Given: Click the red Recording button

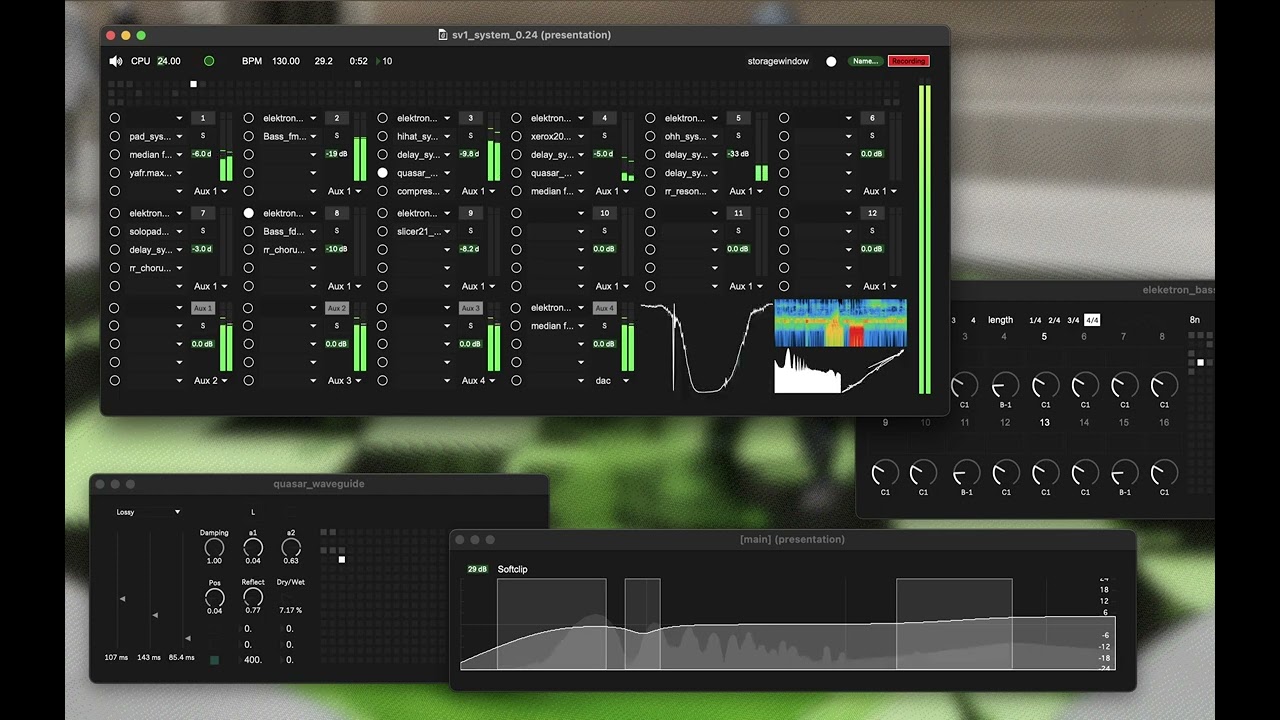Looking at the screenshot, I should tap(908, 61).
